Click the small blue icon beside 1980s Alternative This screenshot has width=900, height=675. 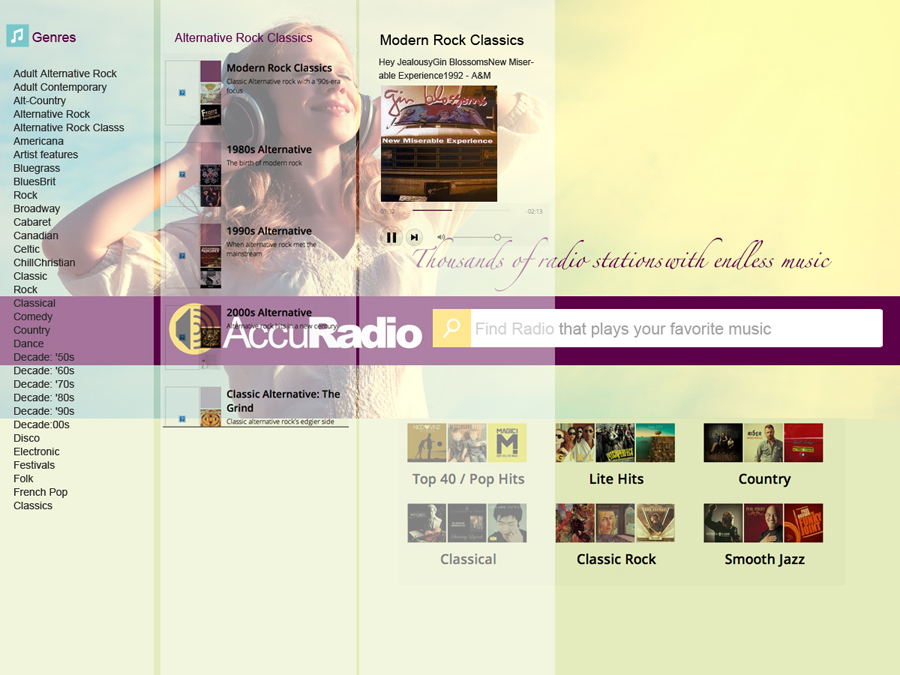tap(181, 174)
